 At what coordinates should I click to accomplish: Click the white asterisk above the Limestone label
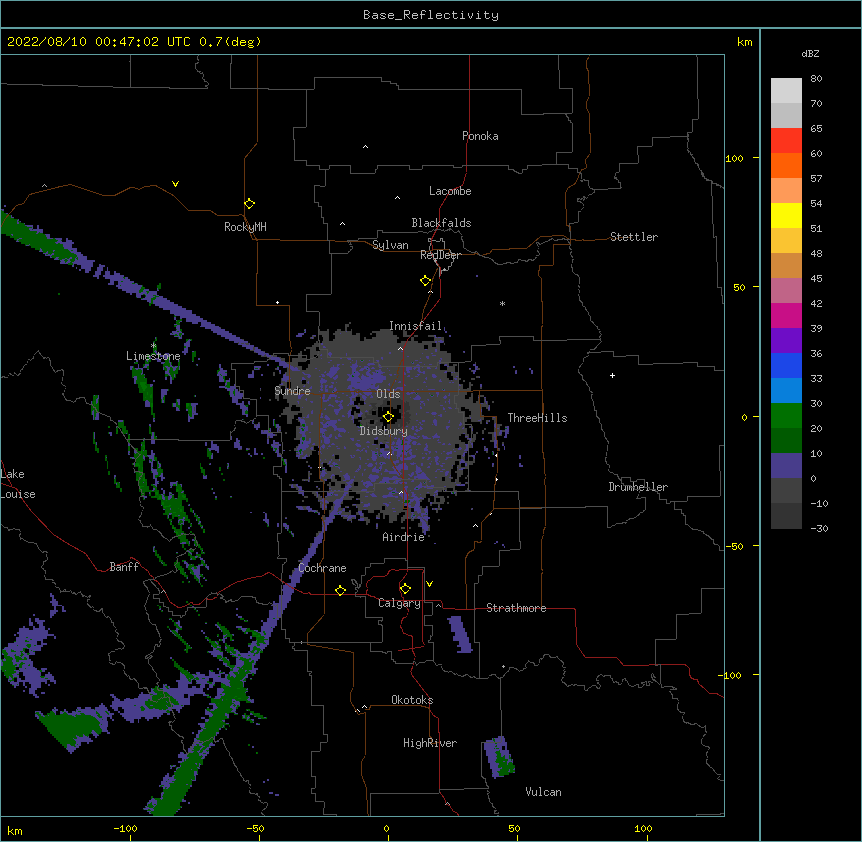(x=154, y=345)
